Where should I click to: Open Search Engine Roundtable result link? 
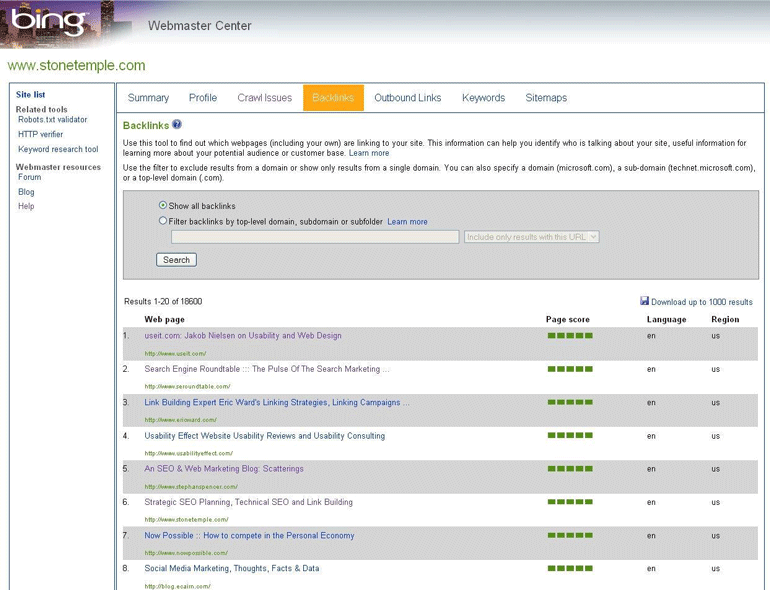click(267, 369)
